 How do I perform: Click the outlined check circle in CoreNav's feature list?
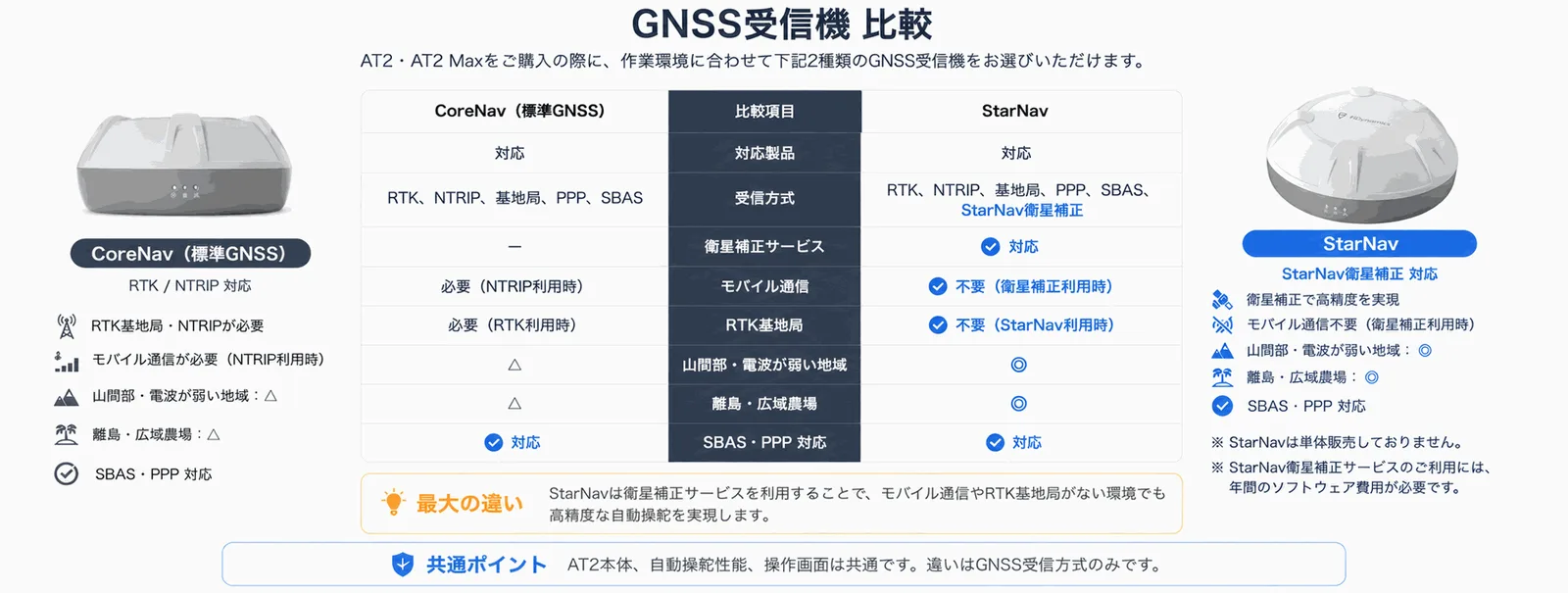pos(67,474)
